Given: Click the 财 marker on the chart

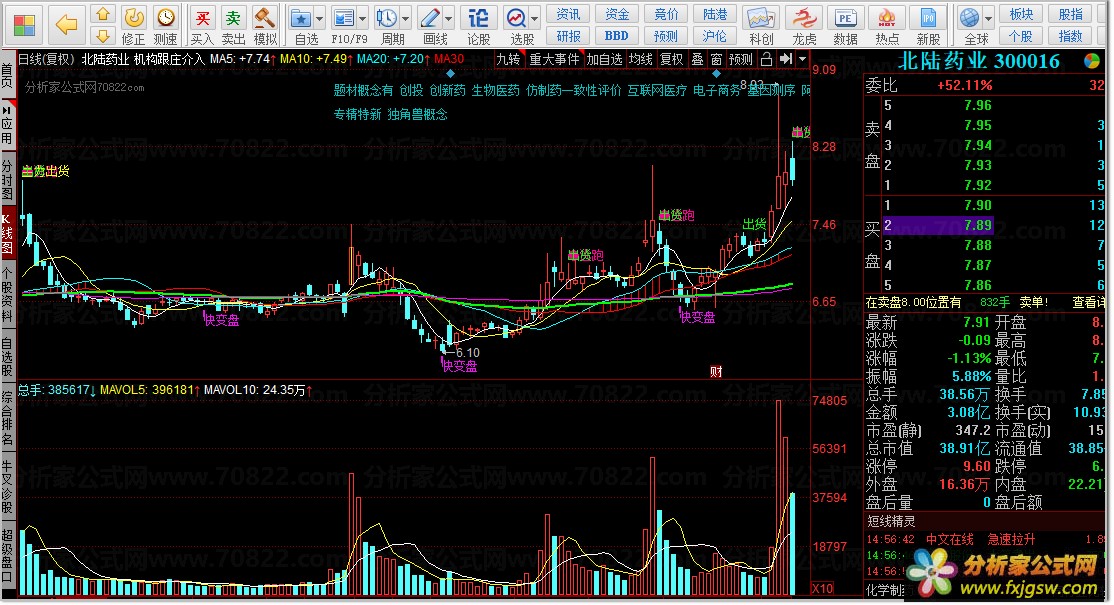Looking at the screenshot, I should tap(716, 372).
